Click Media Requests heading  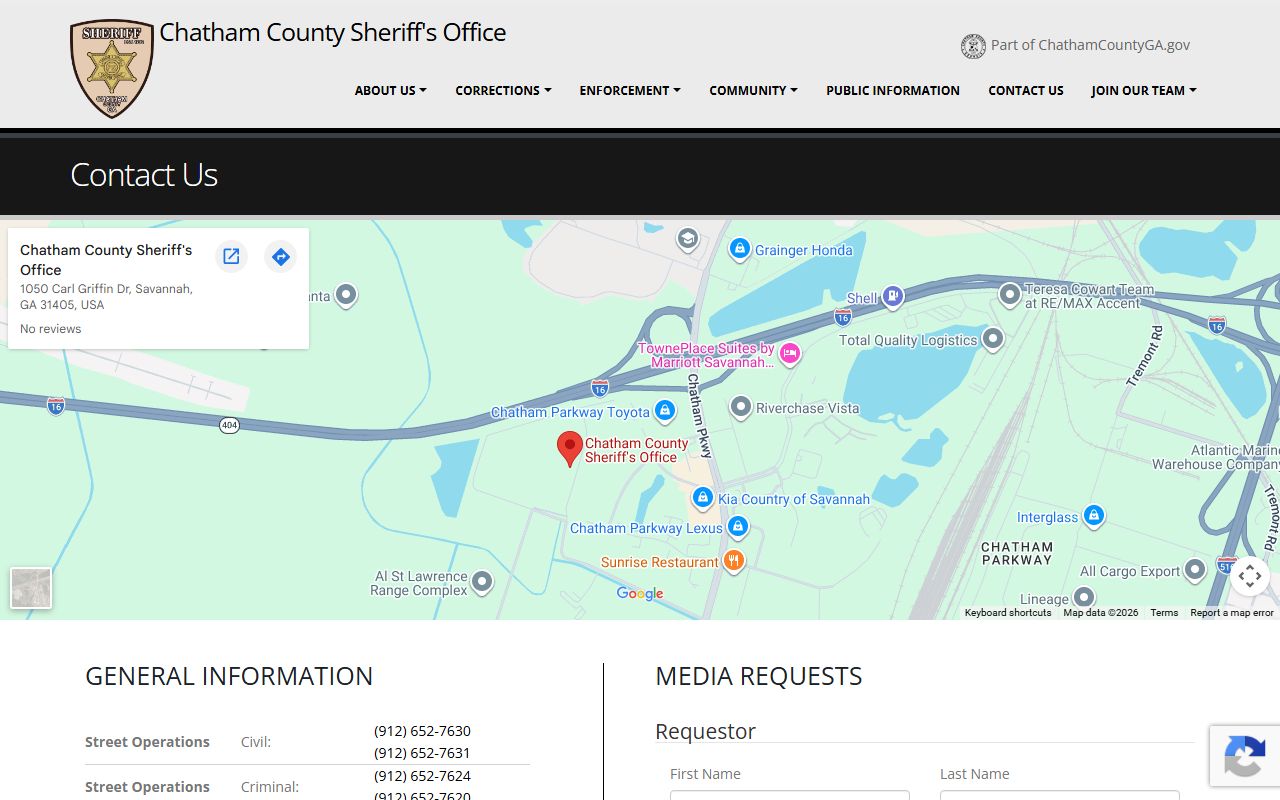759,676
